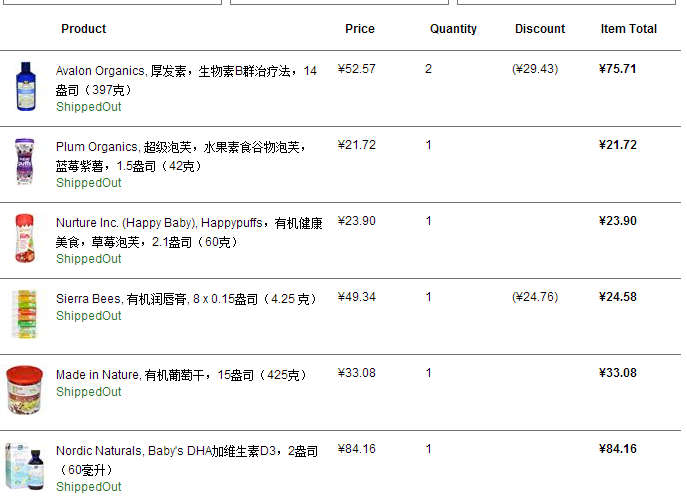The image size is (687, 498).
Task: Open the Plum Organics product link
Action: (180, 146)
